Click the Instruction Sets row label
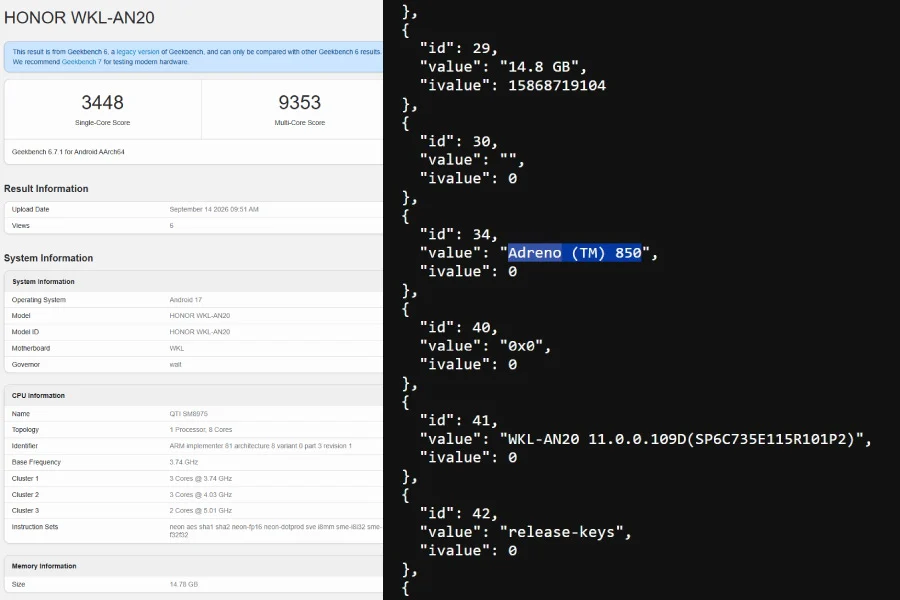The image size is (900, 600). point(35,527)
